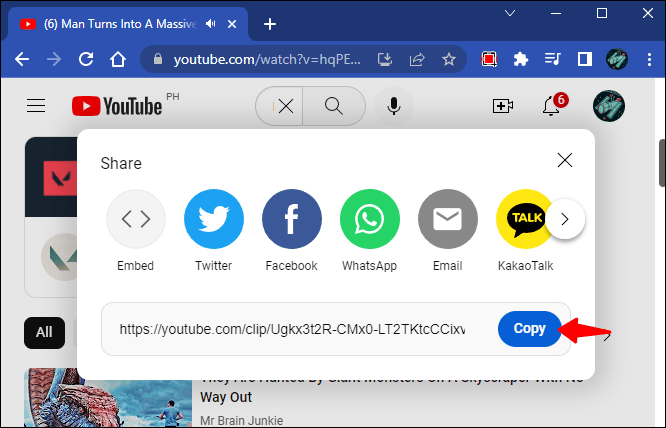Share via KakaoTalk icon
666x428 pixels.
tap(525, 219)
